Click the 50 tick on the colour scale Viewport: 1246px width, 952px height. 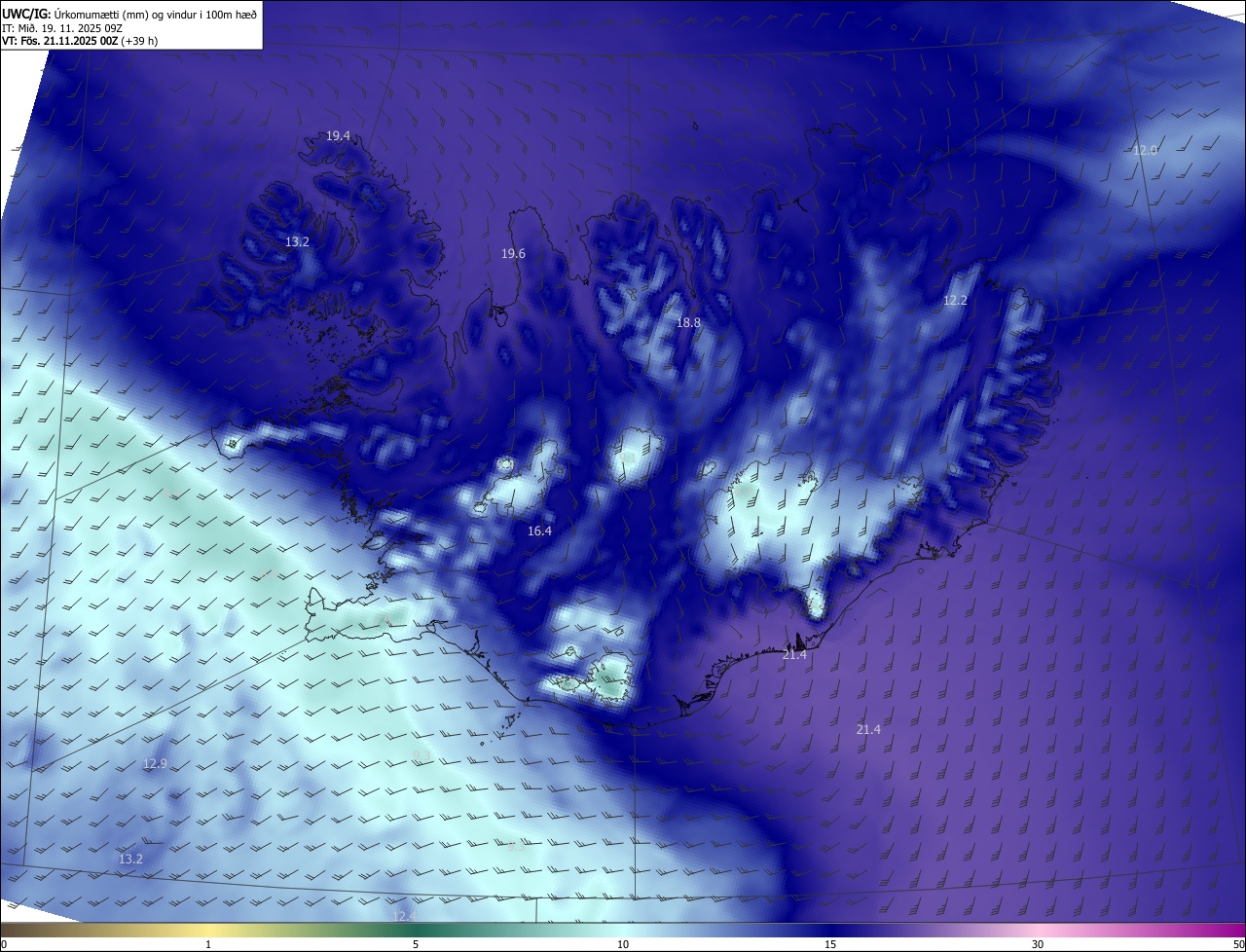coord(1238,944)
